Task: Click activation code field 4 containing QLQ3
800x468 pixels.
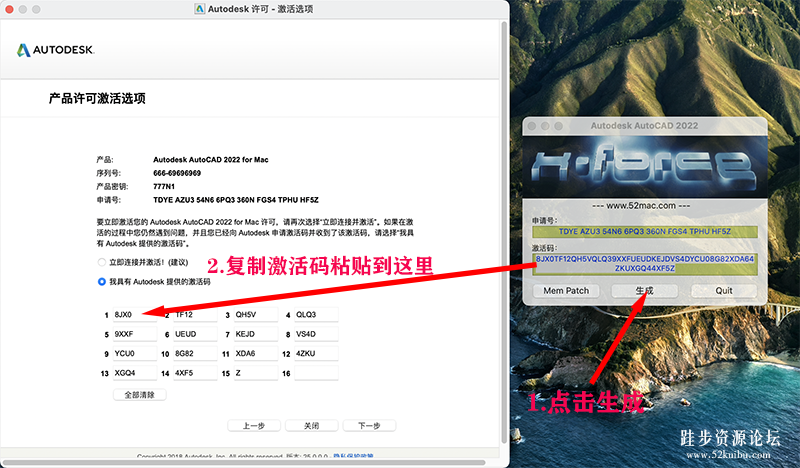Action: 316,314
